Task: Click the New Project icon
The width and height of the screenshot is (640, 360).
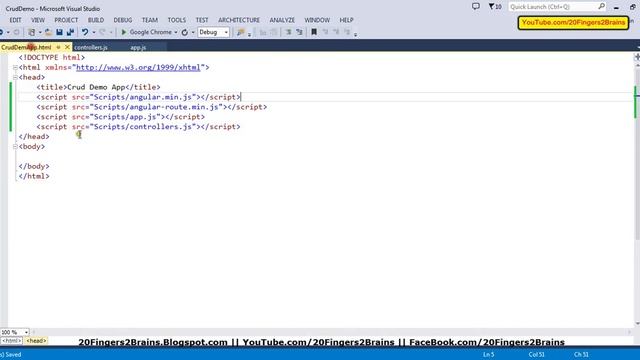Action: click(31, 32)
